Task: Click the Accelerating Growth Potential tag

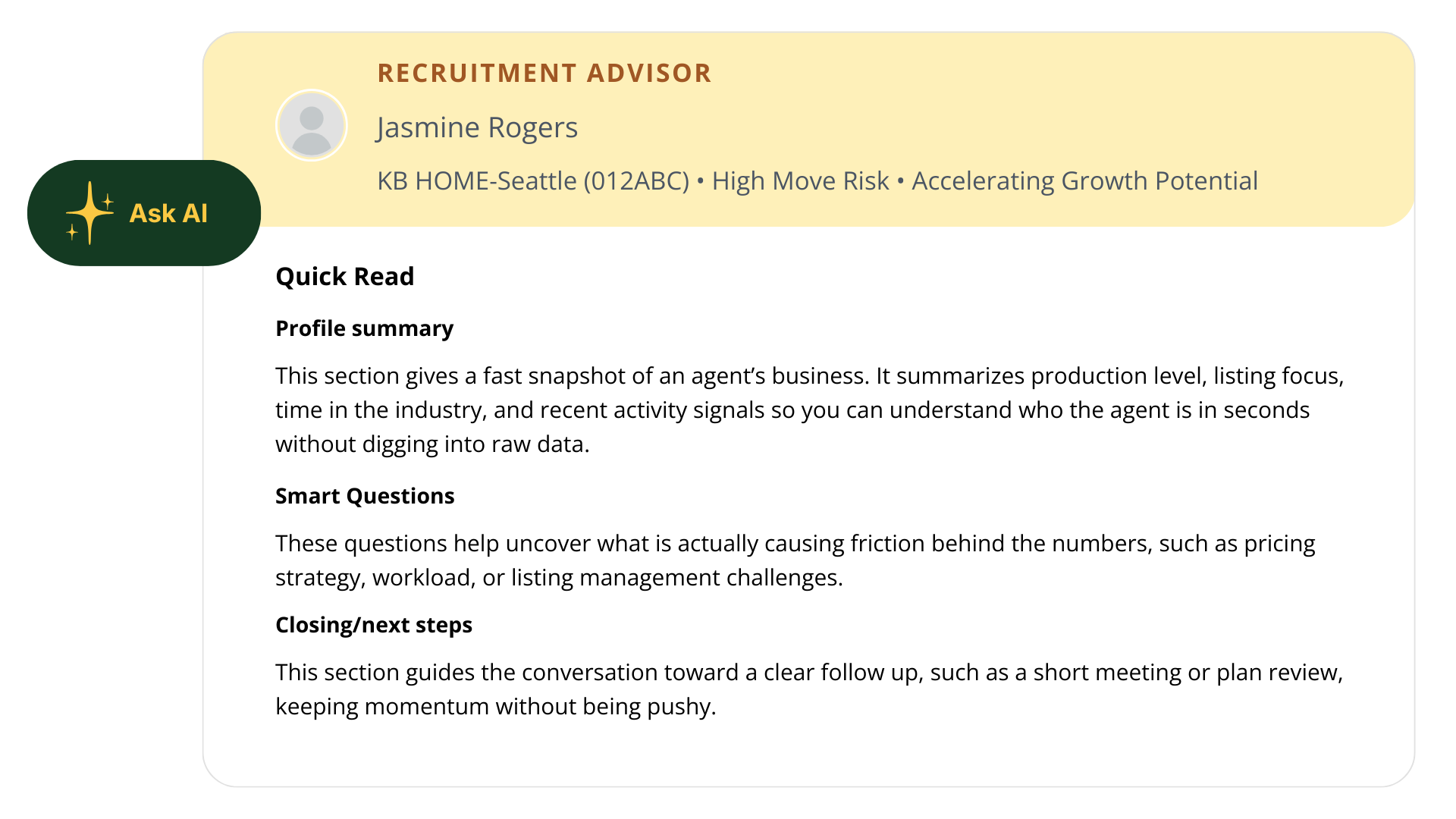Action: point(1084,181)
